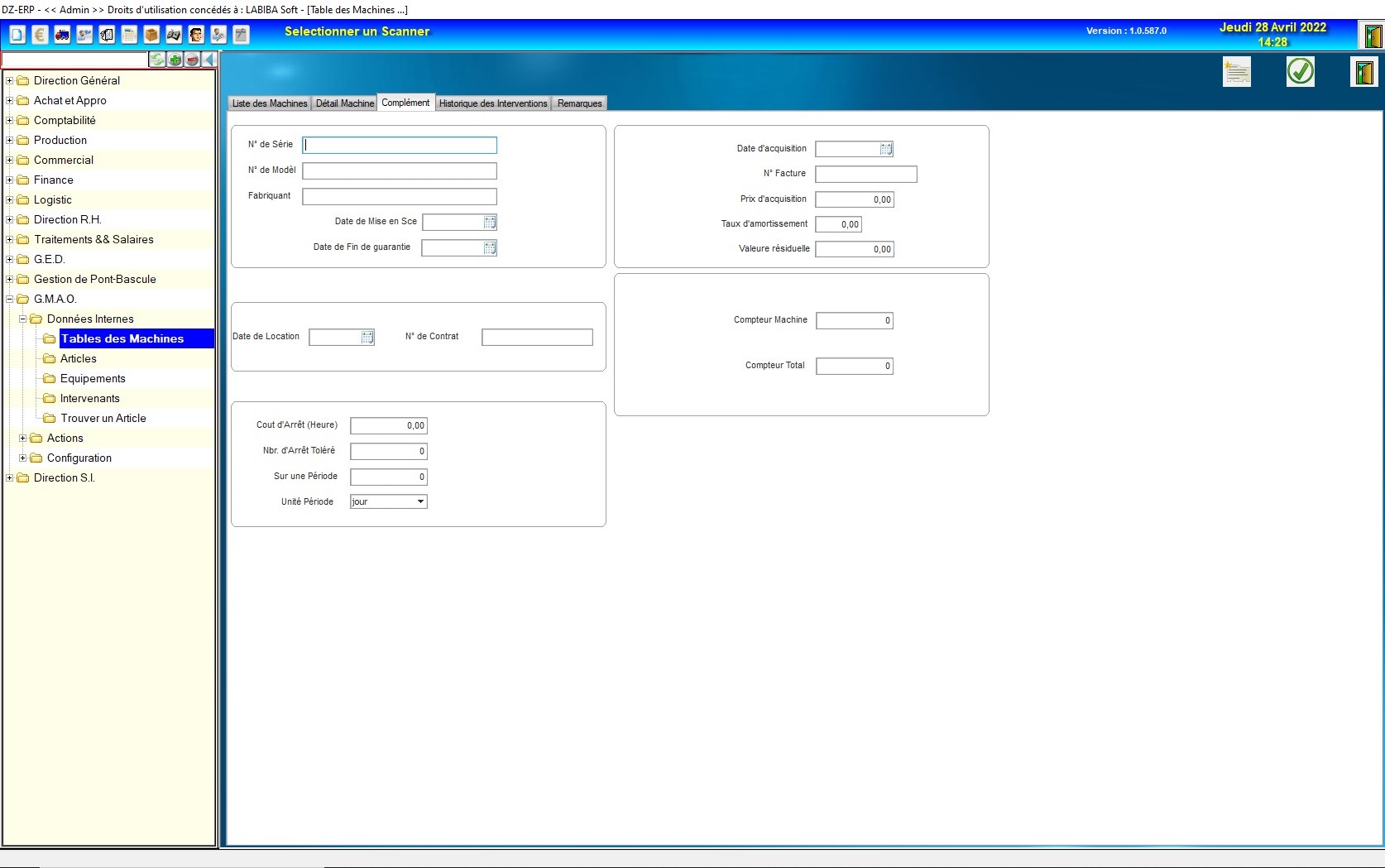This screenshot has width=1385, height=868.
Task: Click the man's face toolbar icon
Action: [x=196, y=35]
